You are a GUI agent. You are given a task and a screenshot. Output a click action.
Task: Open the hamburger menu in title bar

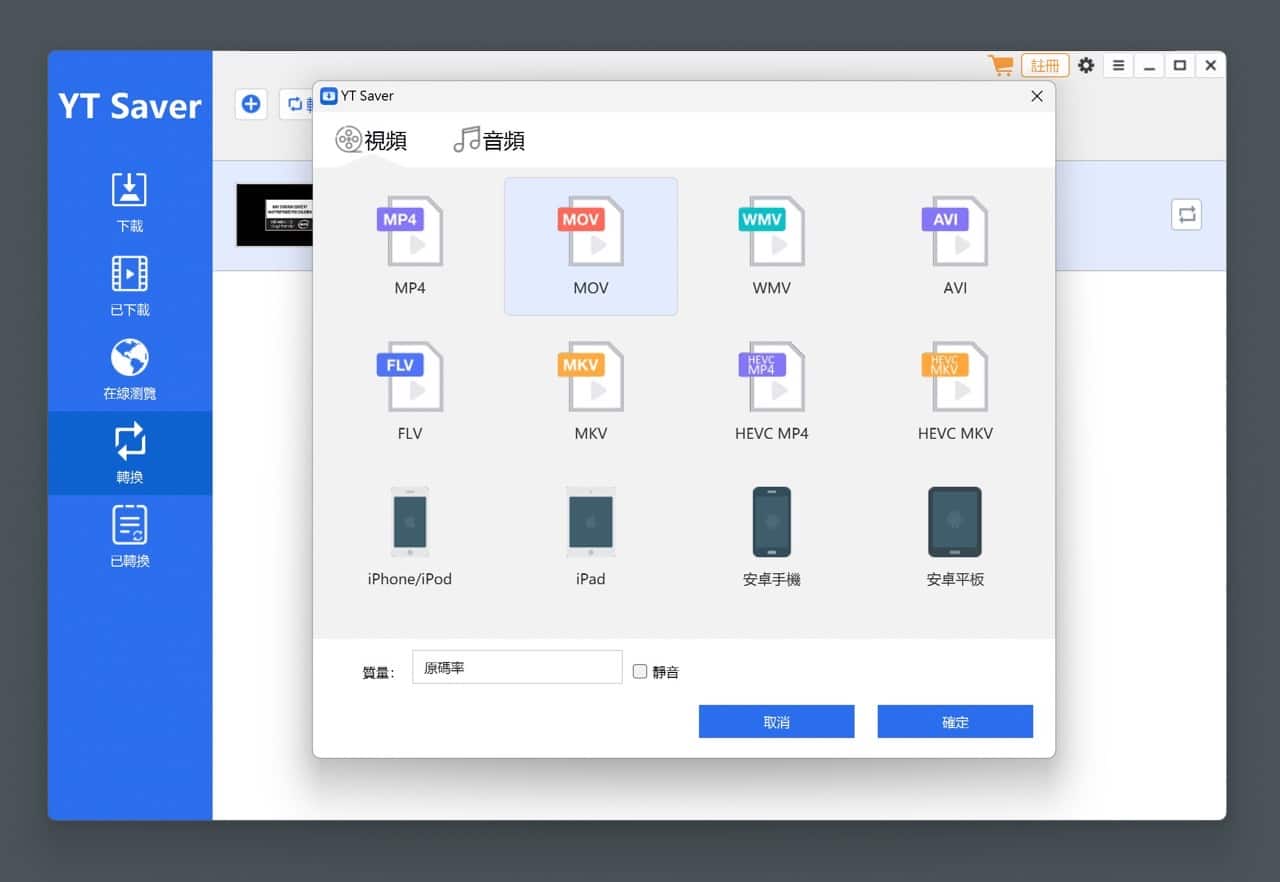tap(1118, 66)
